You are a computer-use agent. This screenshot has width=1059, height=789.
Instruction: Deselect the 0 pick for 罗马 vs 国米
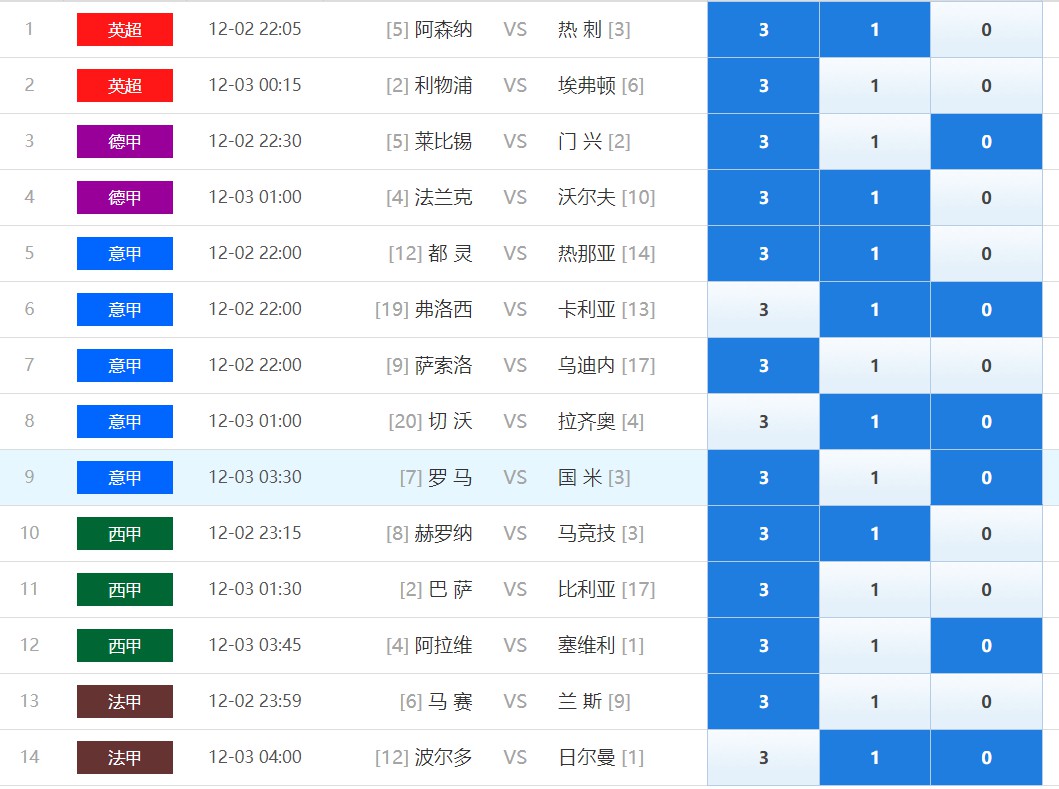(x=986, y=478)
